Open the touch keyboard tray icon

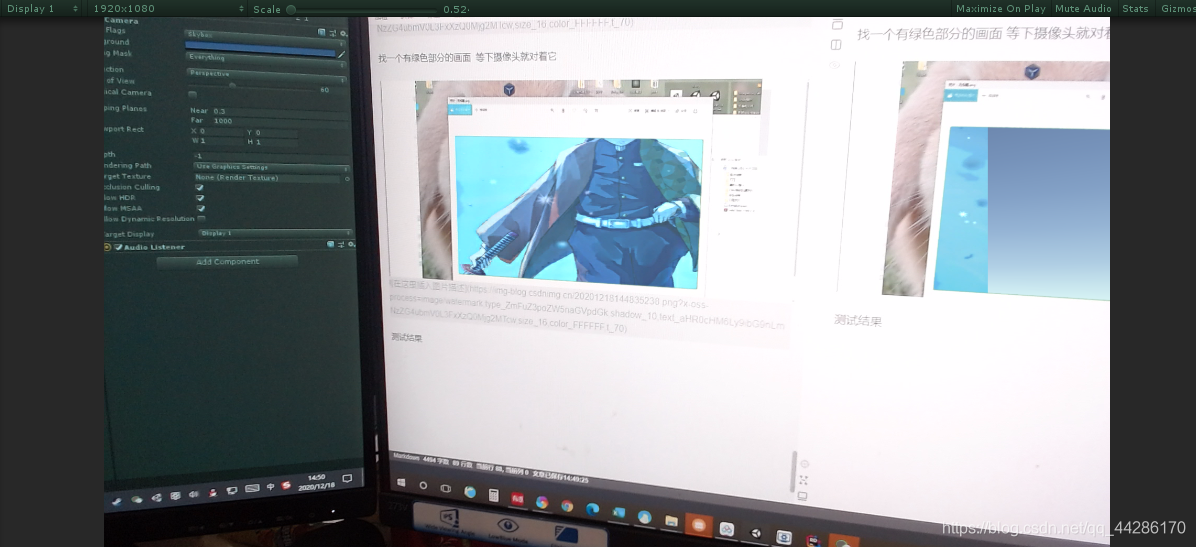[252, 489]
